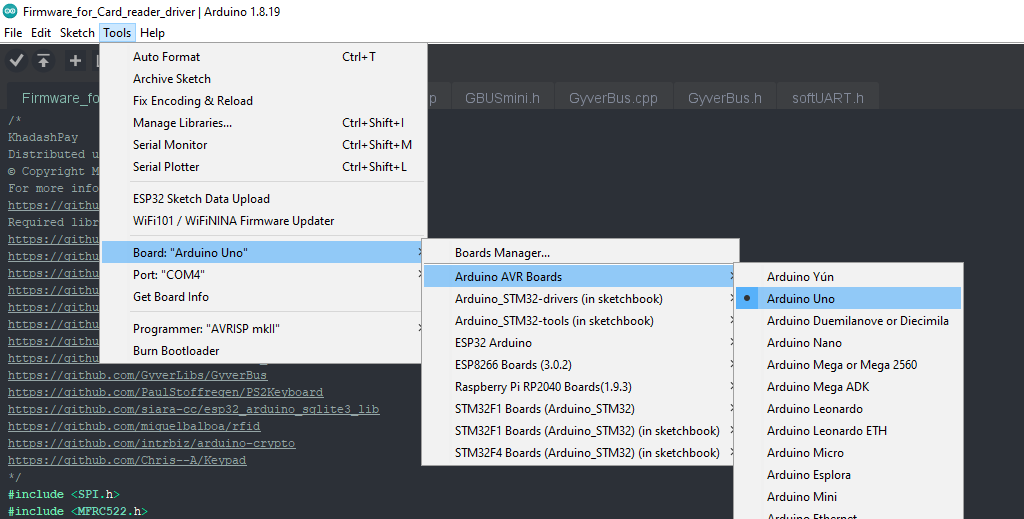
Task: Expand Arduino_STM32-drivers (in sketchbook) submenu
Action: click(581, 299)
